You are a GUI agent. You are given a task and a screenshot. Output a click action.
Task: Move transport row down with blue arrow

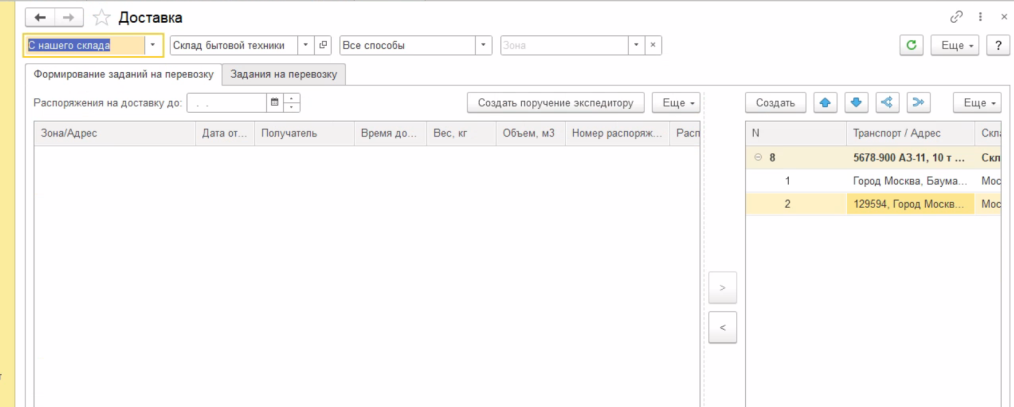coord(856,102)
